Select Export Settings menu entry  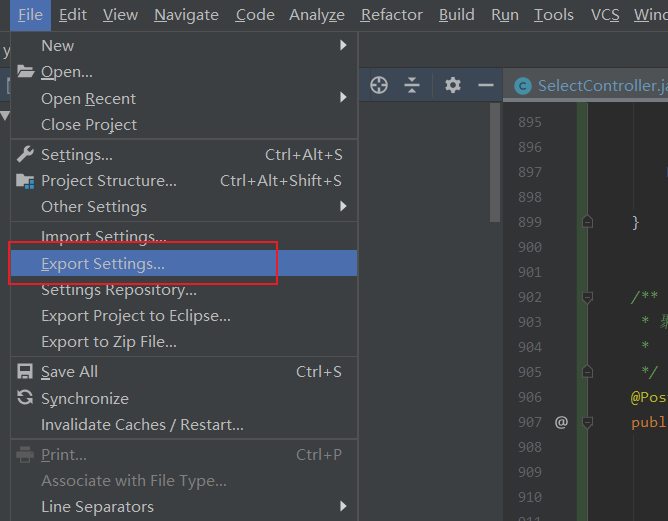[103, 264]
